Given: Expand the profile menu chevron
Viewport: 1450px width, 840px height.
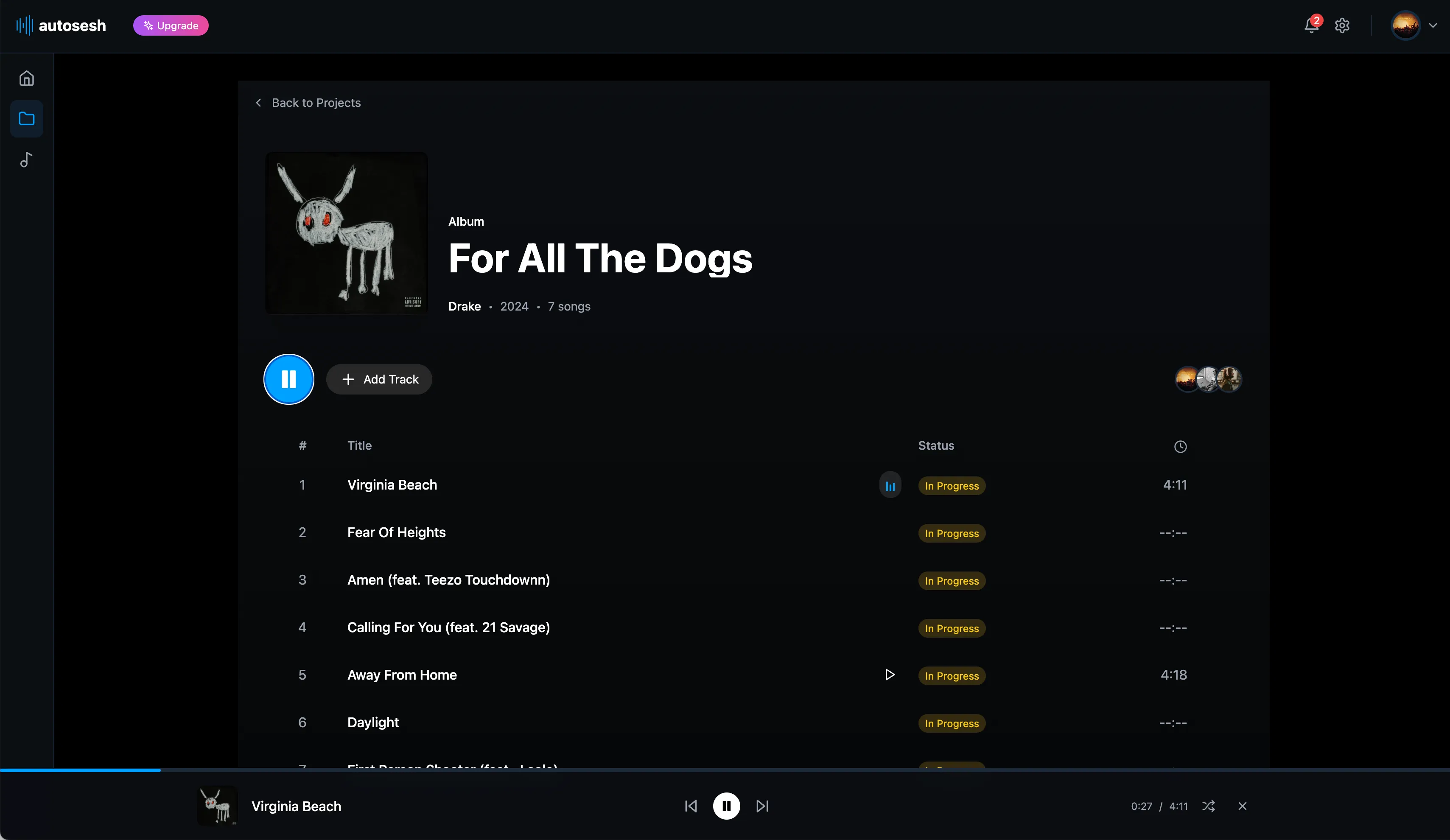Looking at the screenshot, I should pos(1433,25).
